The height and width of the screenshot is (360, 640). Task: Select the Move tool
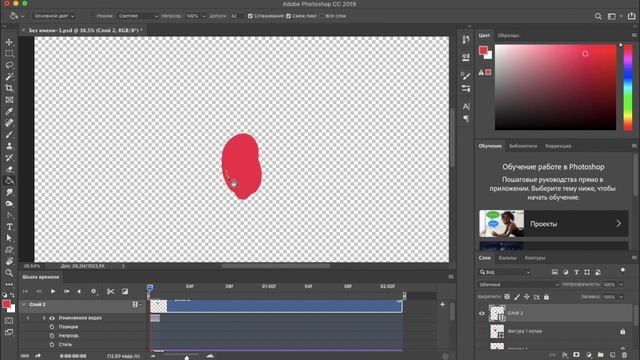9,42
